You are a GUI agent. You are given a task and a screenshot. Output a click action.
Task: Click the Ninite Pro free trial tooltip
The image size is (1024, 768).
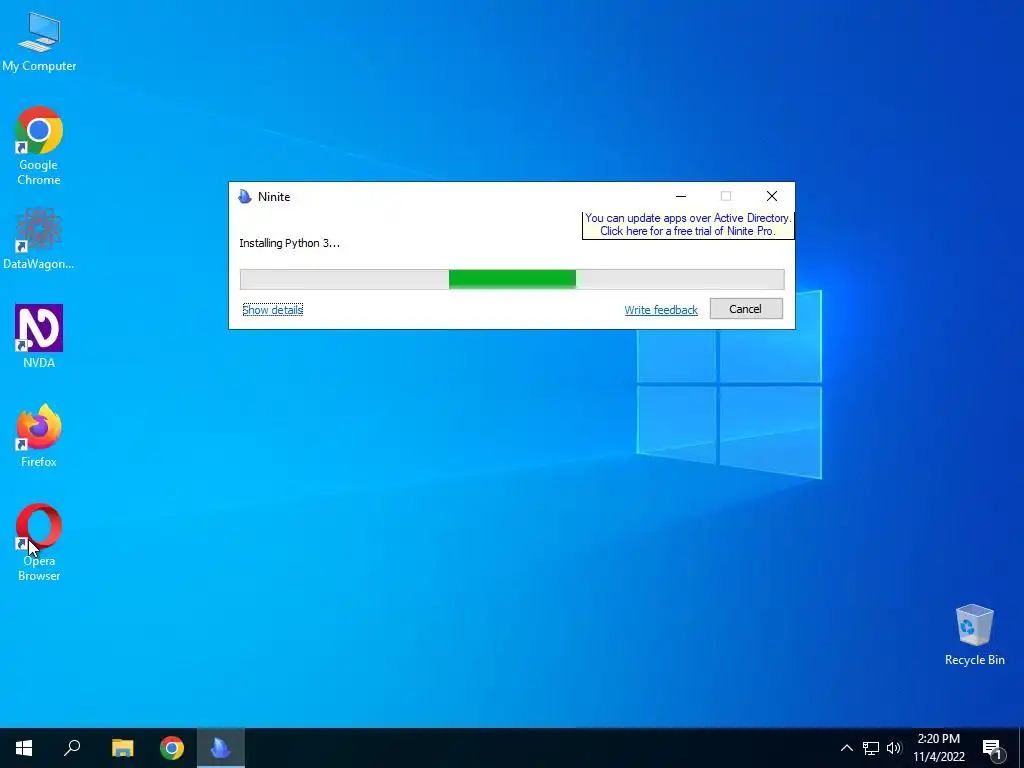pyautogui.click(x=688, y=225)
